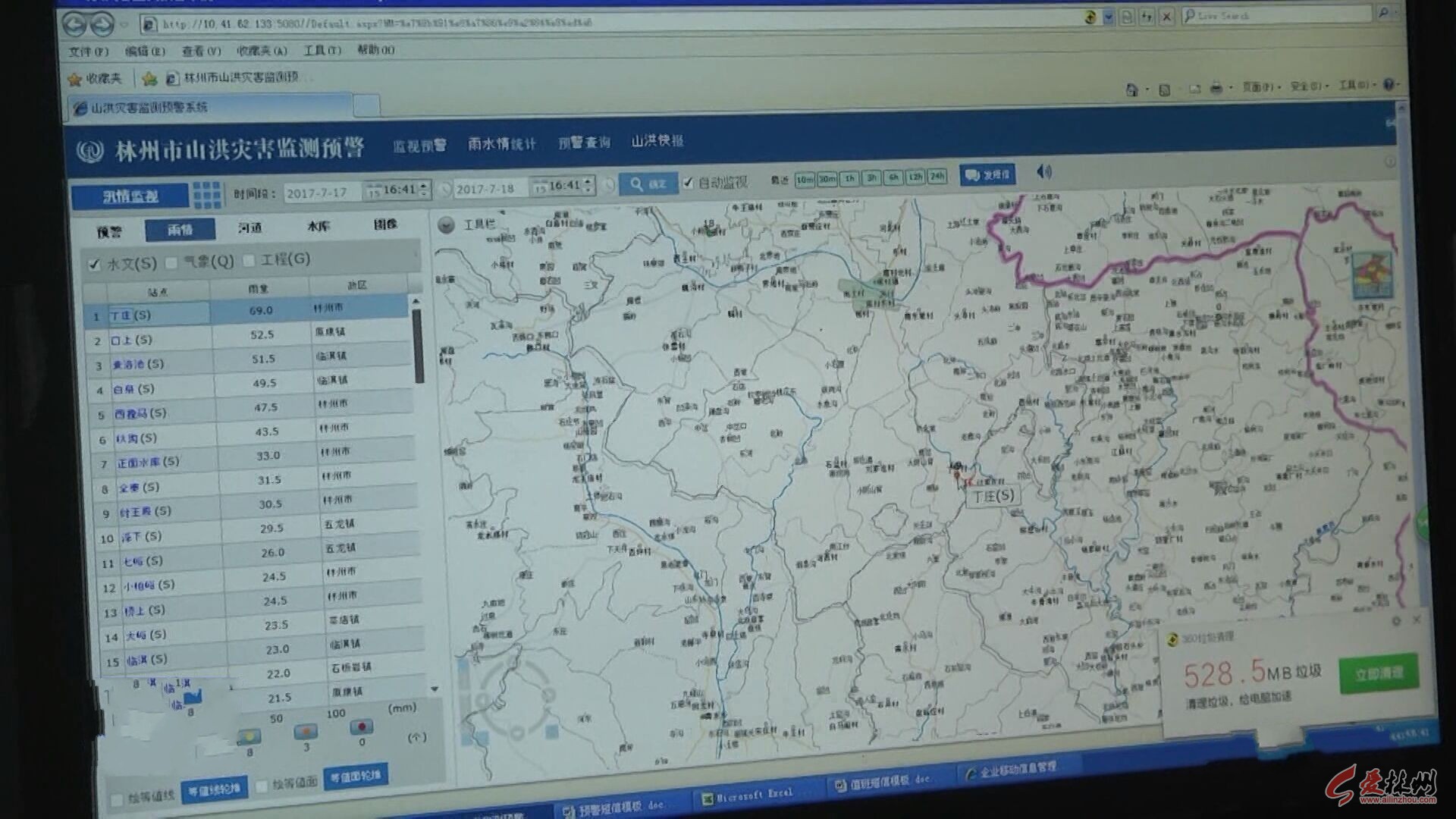The height and width of the screenshot is (819, 1456).
Task: Click clock icon after the end time field
Action: tap(607, 184)
